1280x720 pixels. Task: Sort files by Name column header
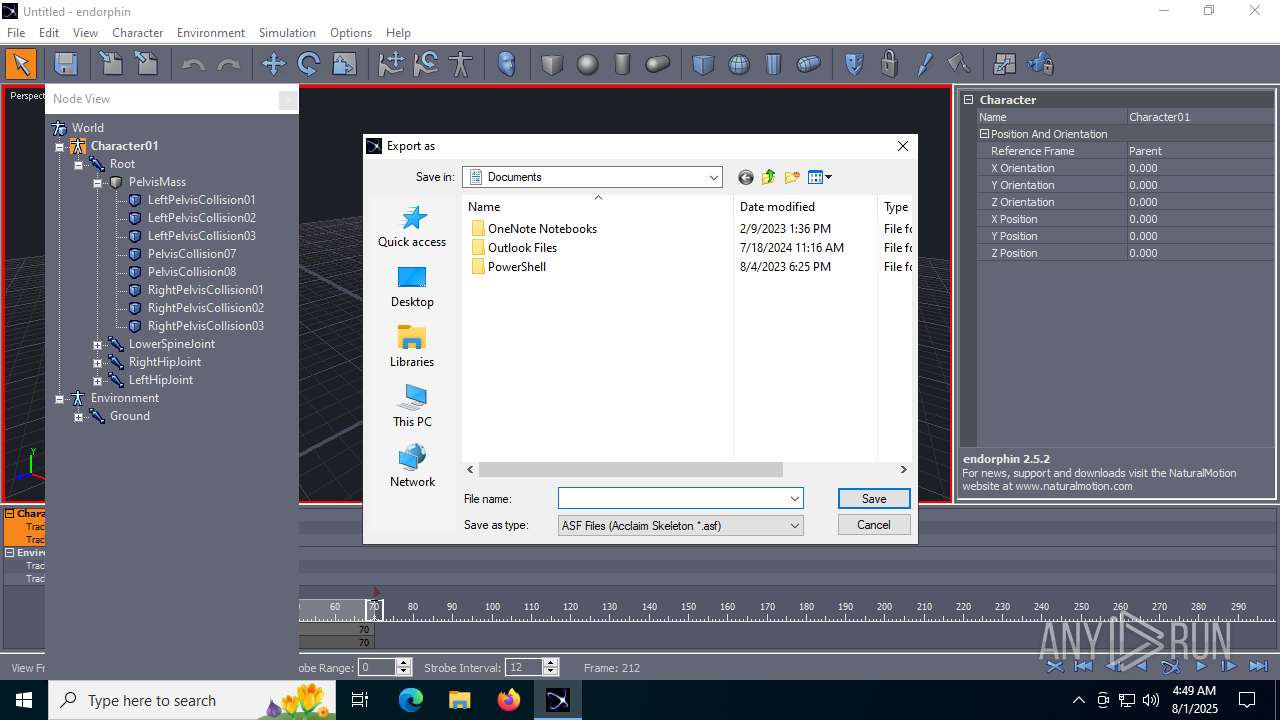598,207
